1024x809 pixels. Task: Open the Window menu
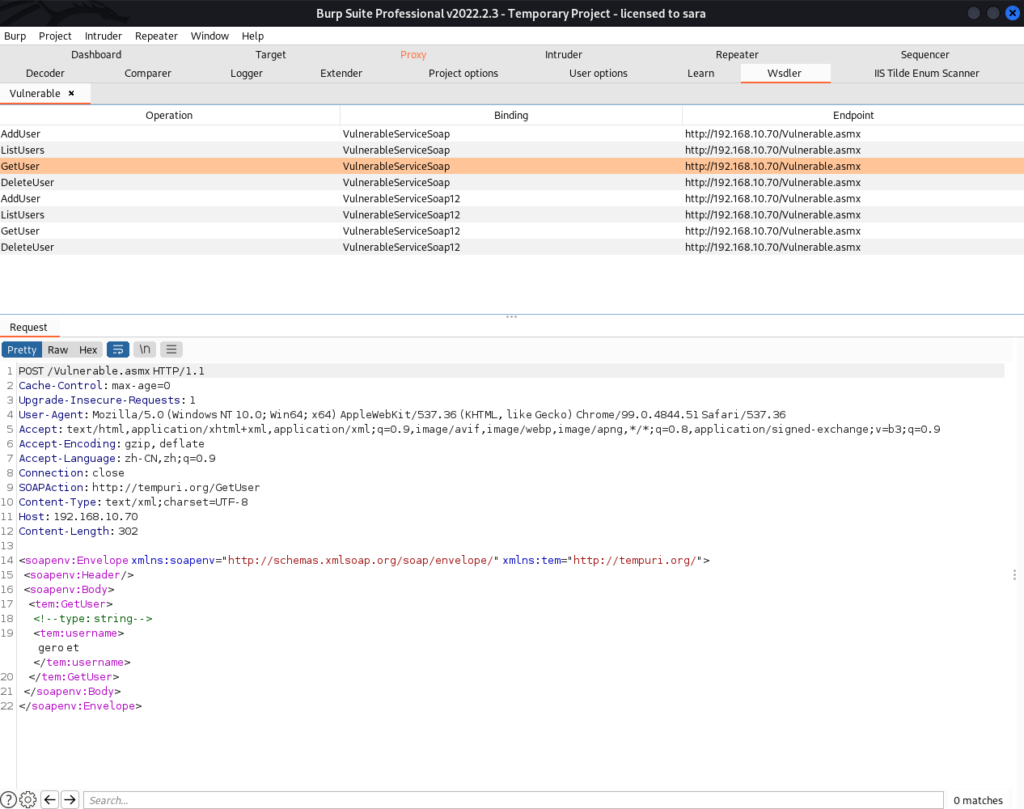pyautogui.click(x=210, y=36)
